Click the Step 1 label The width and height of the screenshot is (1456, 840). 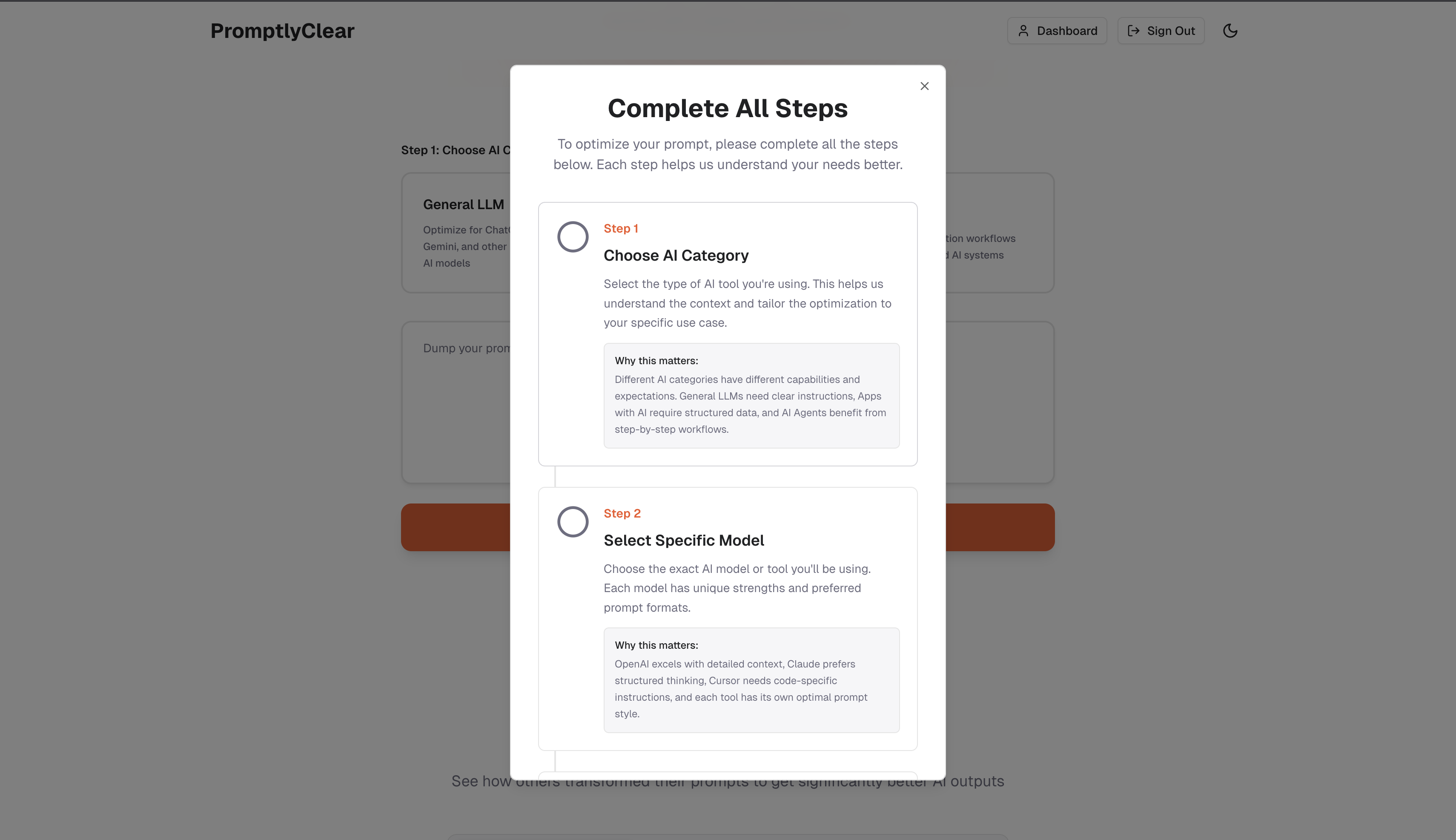(620, 228)
